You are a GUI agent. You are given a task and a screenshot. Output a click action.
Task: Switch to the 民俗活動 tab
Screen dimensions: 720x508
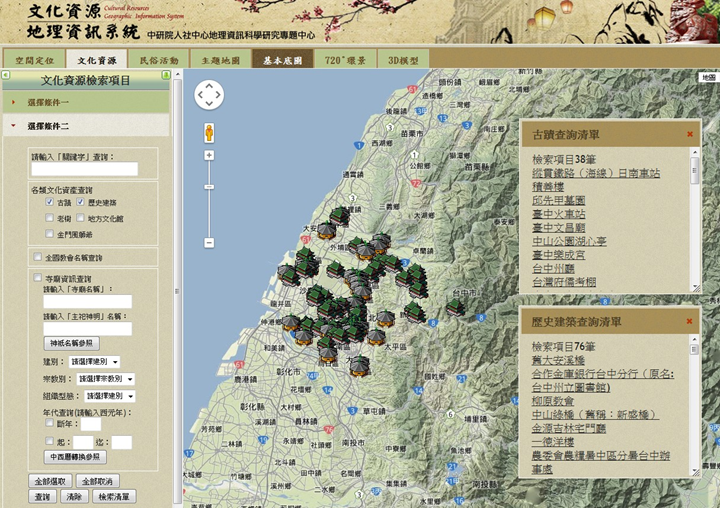point(159,60)
